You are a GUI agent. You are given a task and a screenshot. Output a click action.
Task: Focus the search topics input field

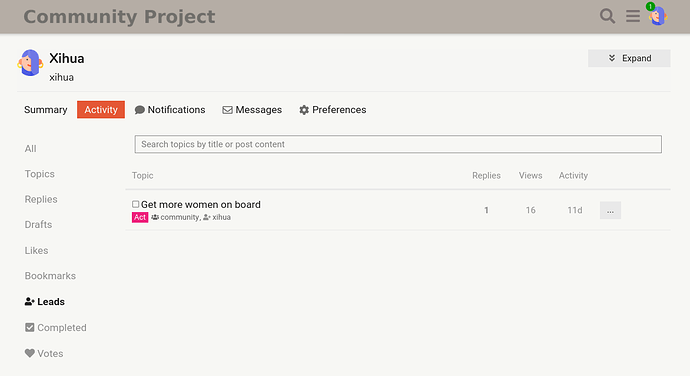click(398, 144)
